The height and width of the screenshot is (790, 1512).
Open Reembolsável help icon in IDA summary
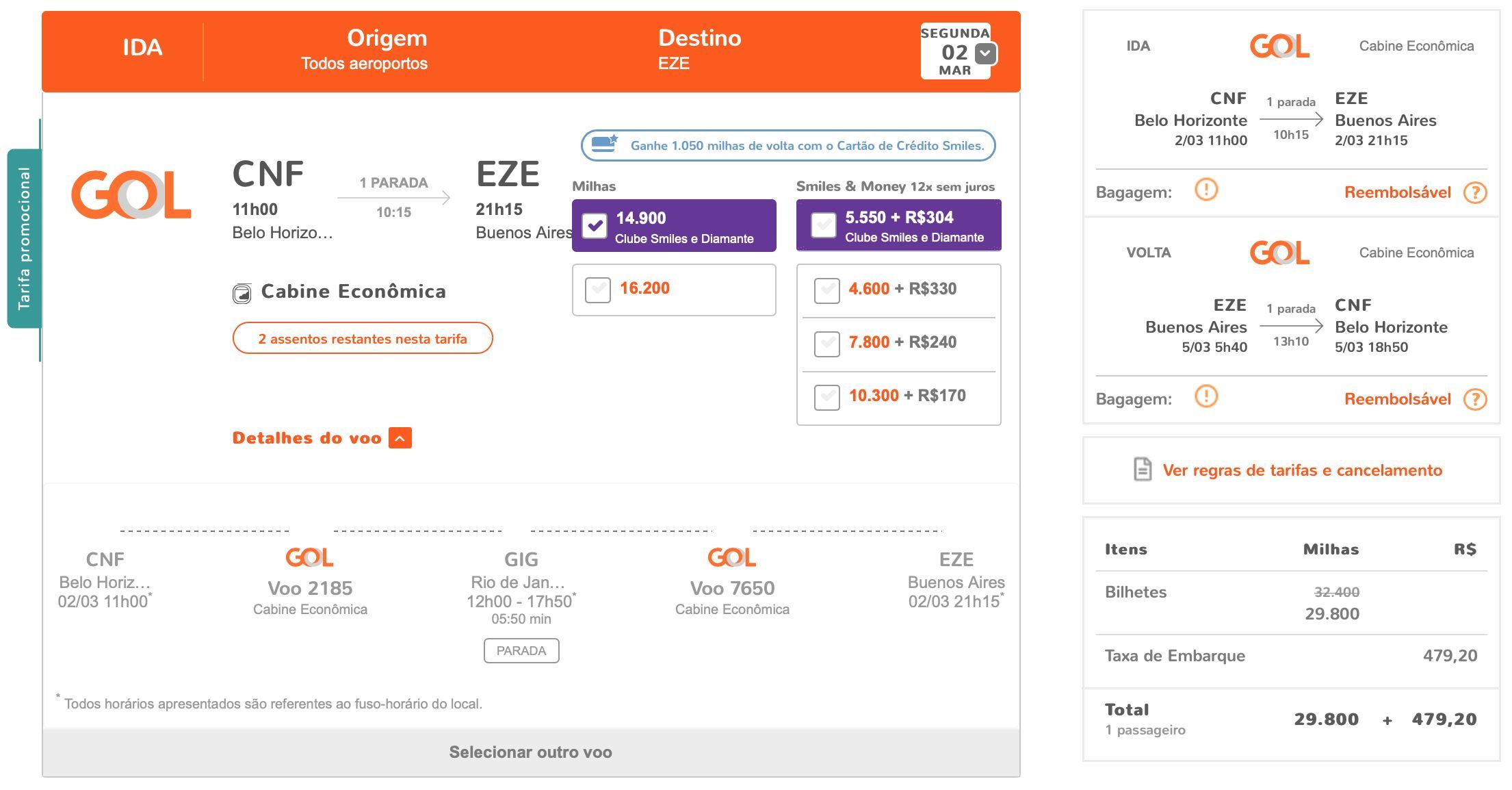[1475, 193]
